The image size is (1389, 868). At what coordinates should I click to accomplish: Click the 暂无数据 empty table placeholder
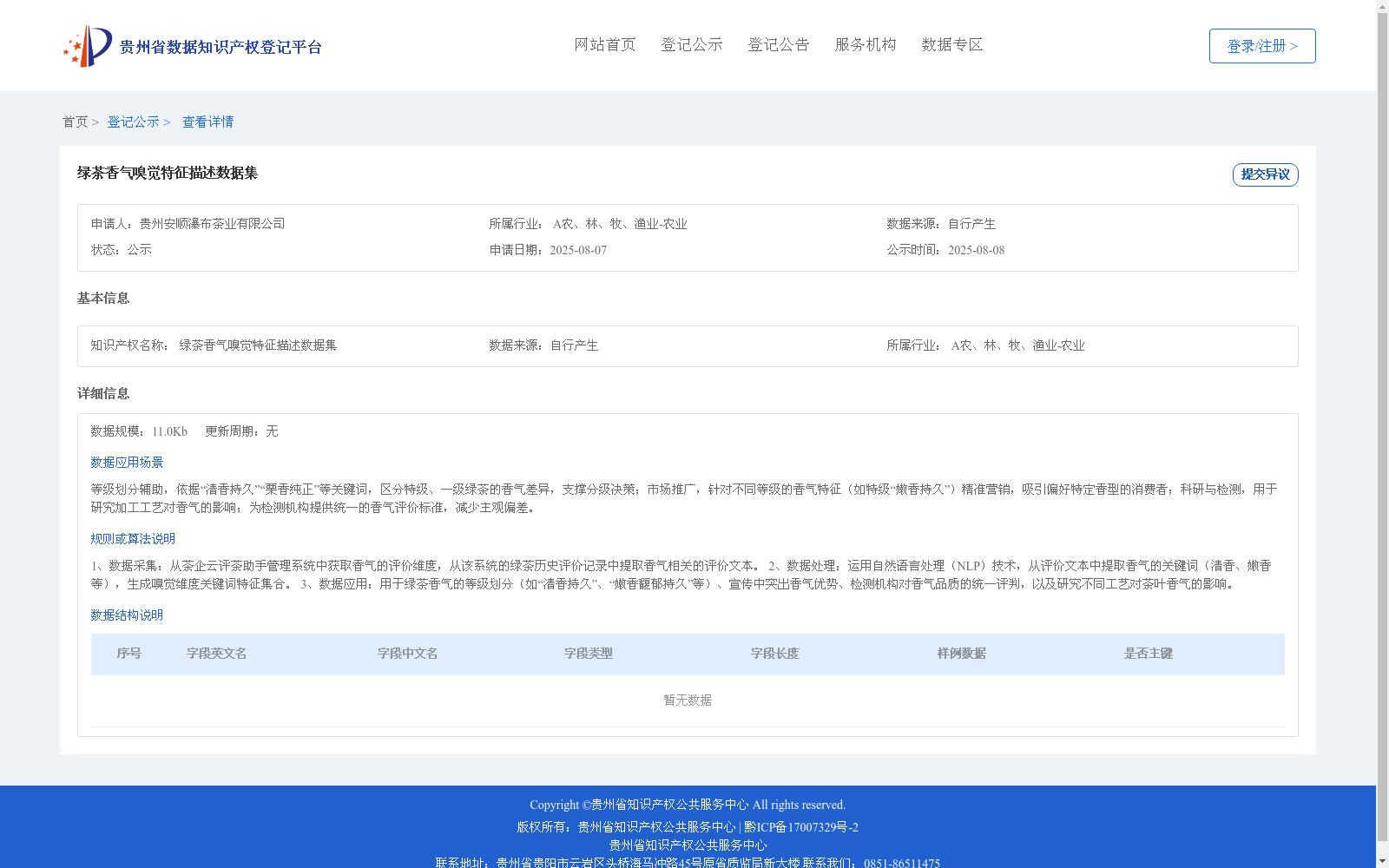click(687, 700)
